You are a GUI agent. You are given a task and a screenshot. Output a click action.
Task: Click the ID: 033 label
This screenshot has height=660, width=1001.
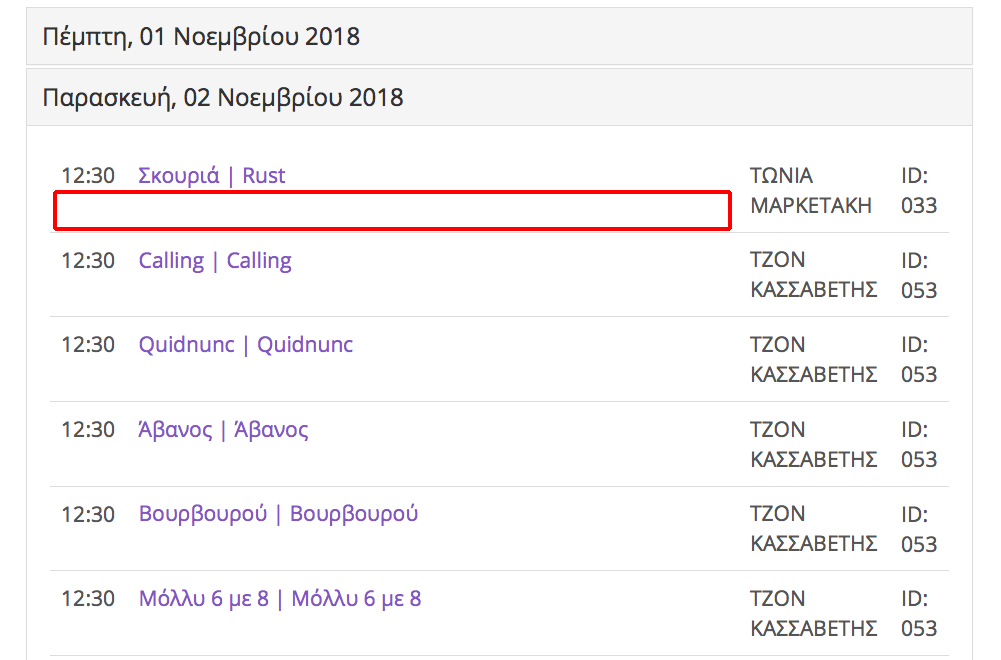coord(918,190)
